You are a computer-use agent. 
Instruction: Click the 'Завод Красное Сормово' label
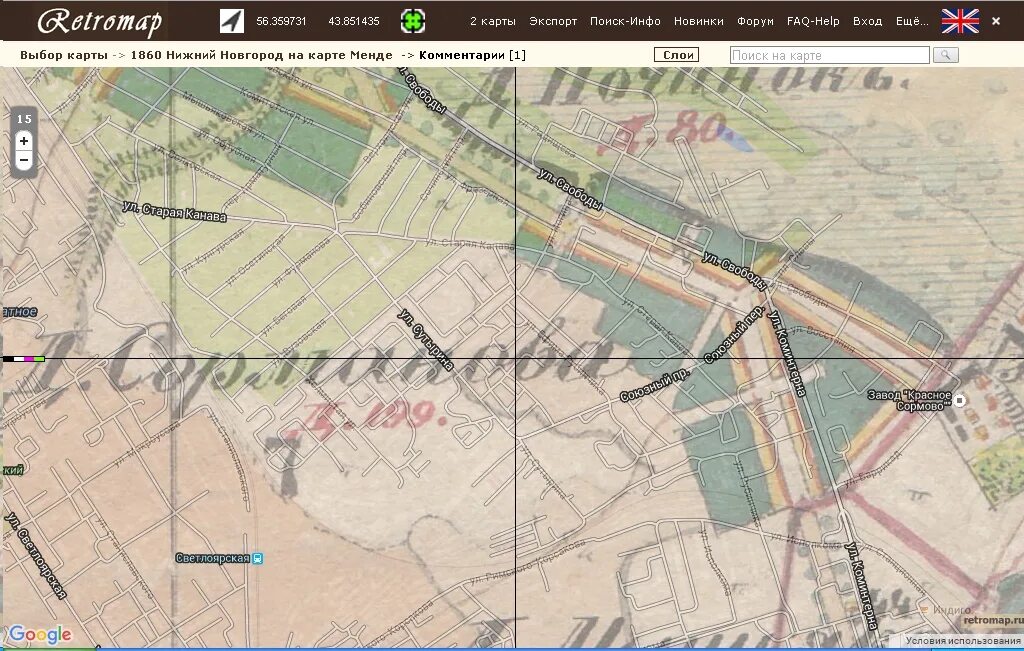(x=909, y=400)
